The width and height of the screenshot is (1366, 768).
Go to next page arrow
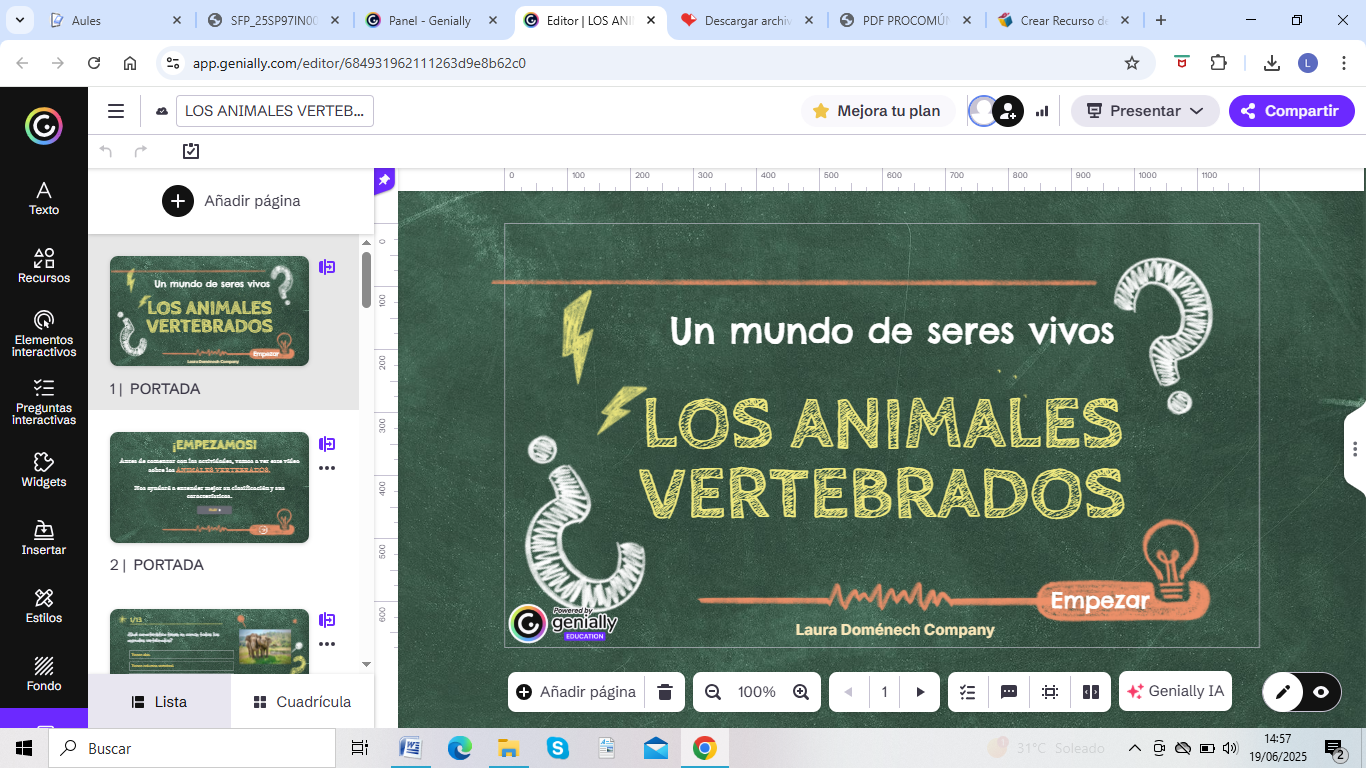(920, 692)
